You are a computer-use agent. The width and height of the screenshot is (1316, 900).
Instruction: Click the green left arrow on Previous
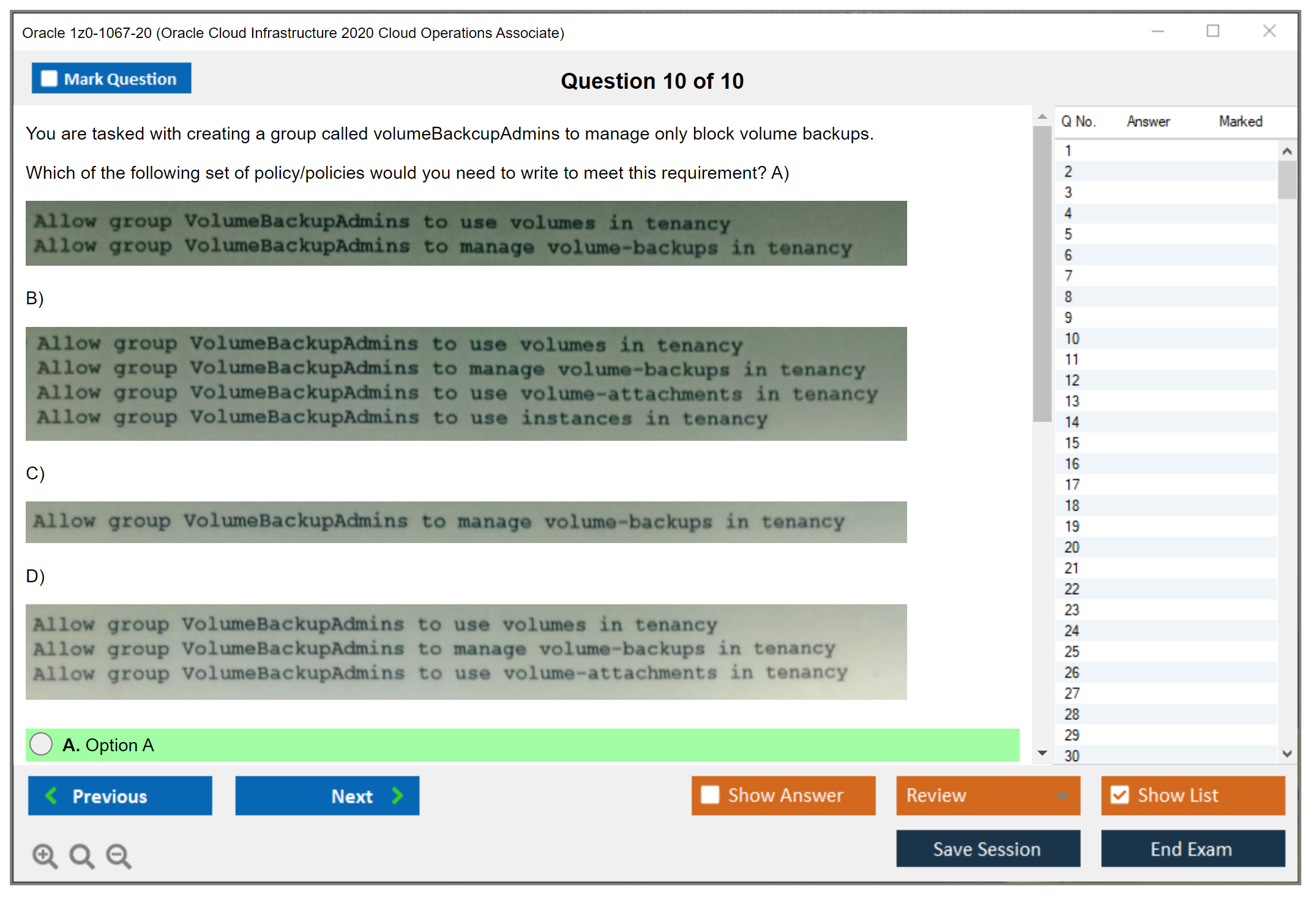tap(51, 795)
